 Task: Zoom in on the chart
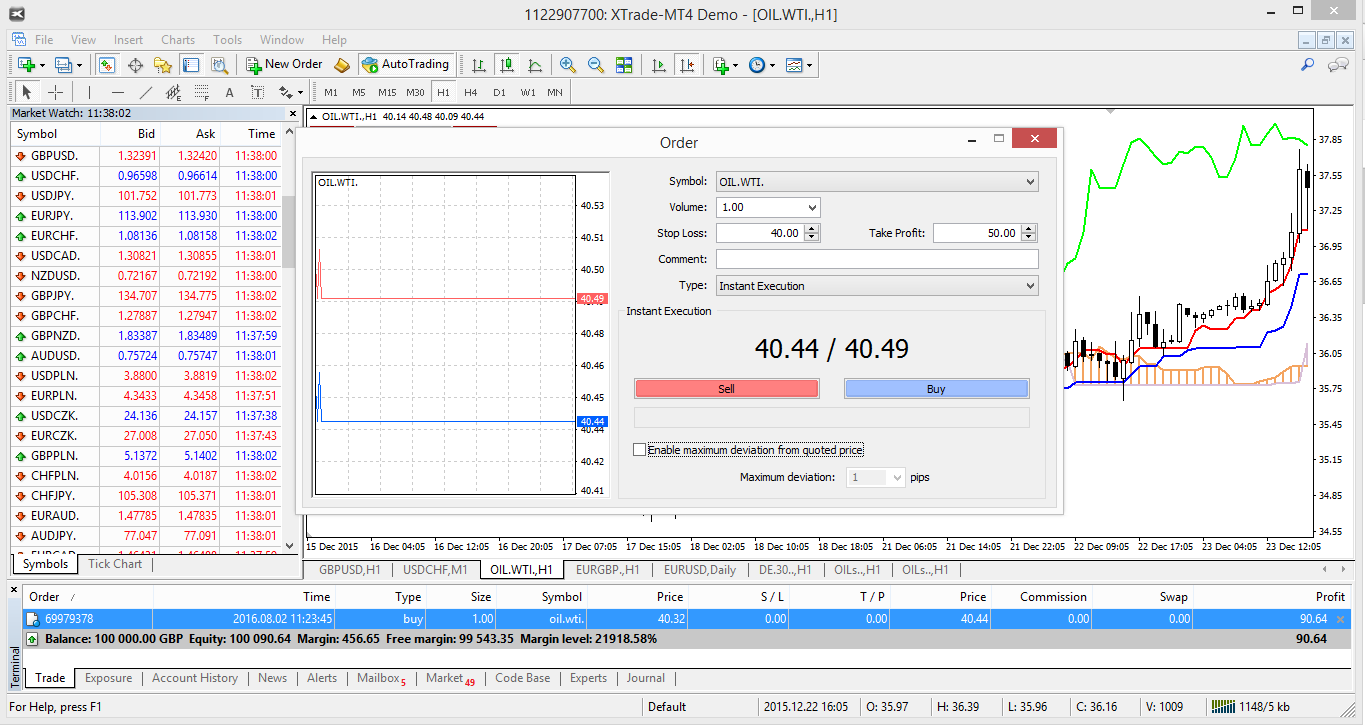click(568, 65)
